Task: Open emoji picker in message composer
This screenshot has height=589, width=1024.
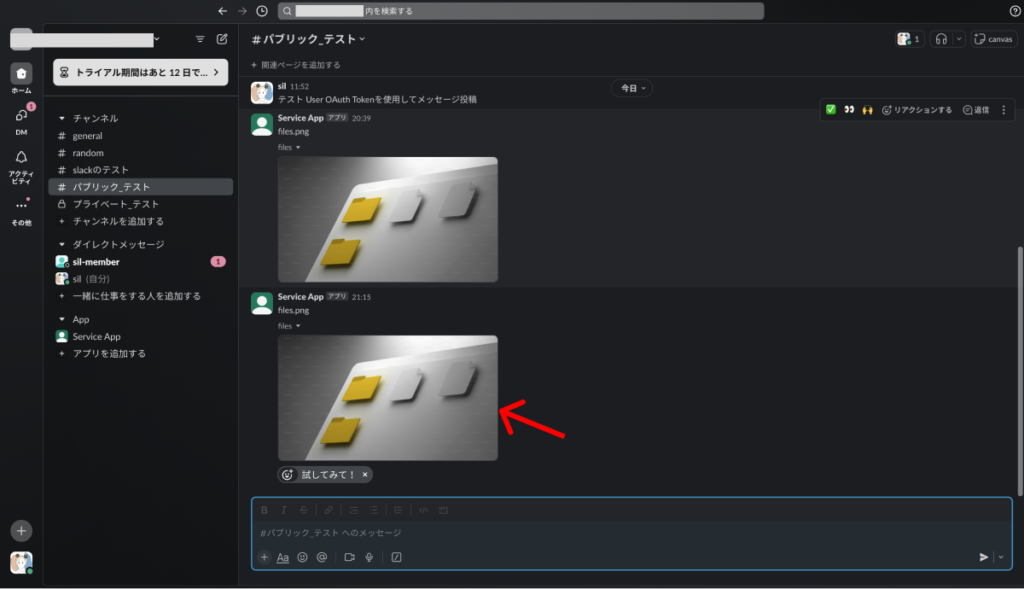Action: 302,557
